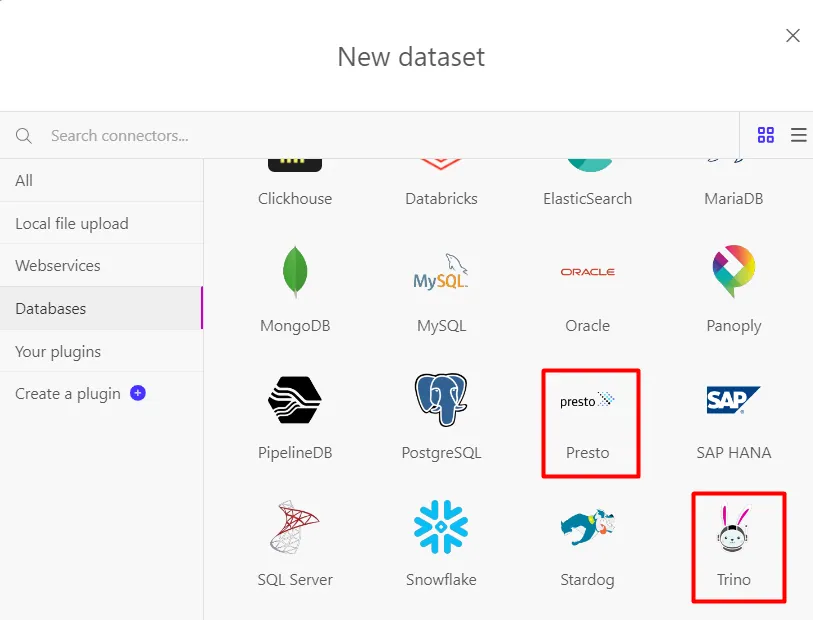Click the plus icon beside Create a plugin
This screenshot has width=813, height=620.
pyautogui.click(x=137, y=393)
